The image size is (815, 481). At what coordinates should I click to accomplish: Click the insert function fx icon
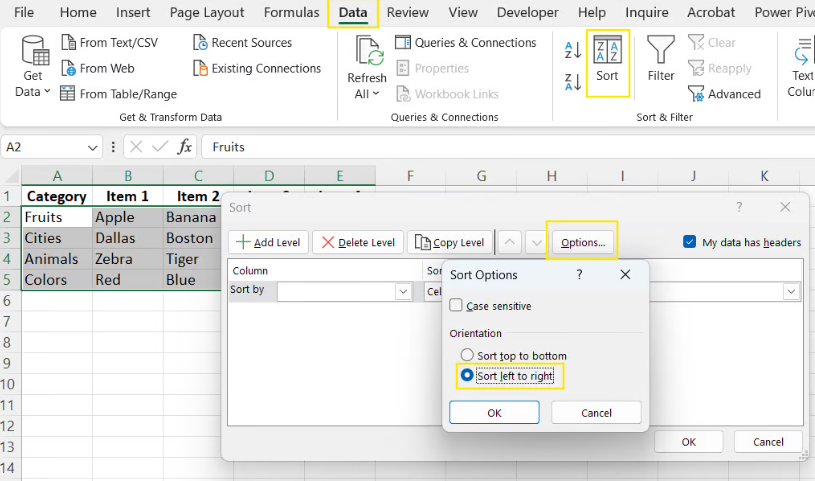tap(185, 147)
